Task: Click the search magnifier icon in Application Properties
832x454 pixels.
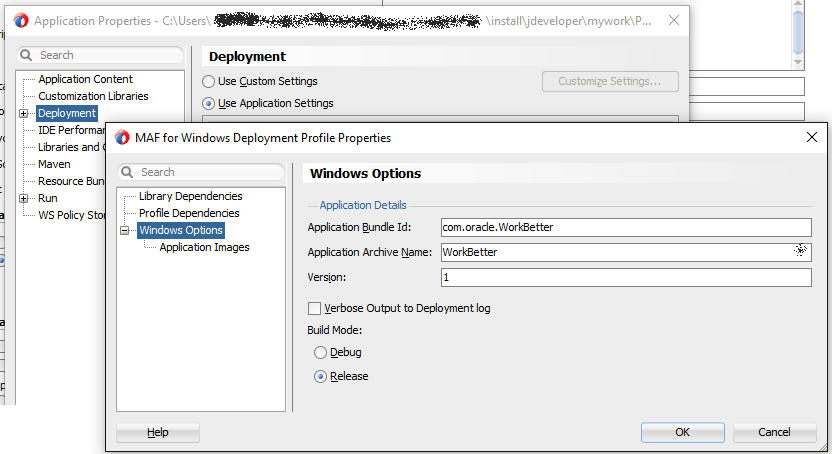Action: 26,55
